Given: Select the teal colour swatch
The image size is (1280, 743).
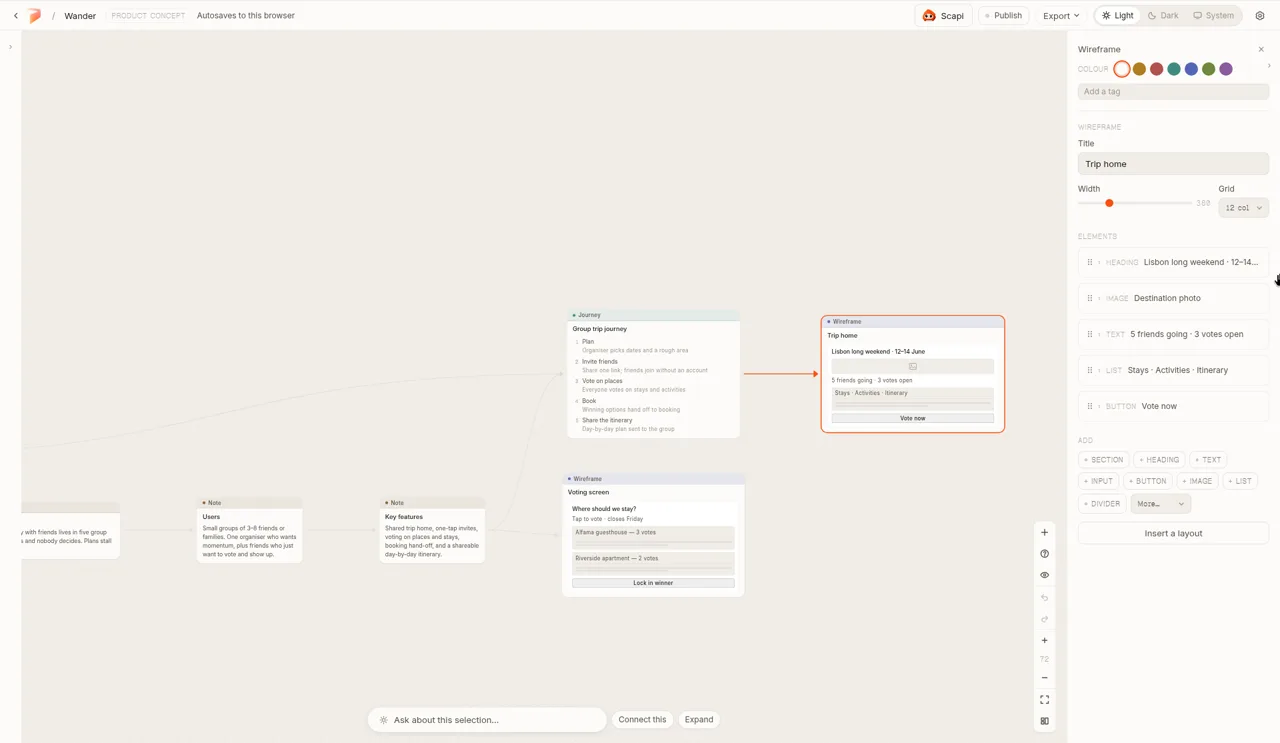Looking at the screenshot, I should pyautogui.click(x=1174, y=69).
